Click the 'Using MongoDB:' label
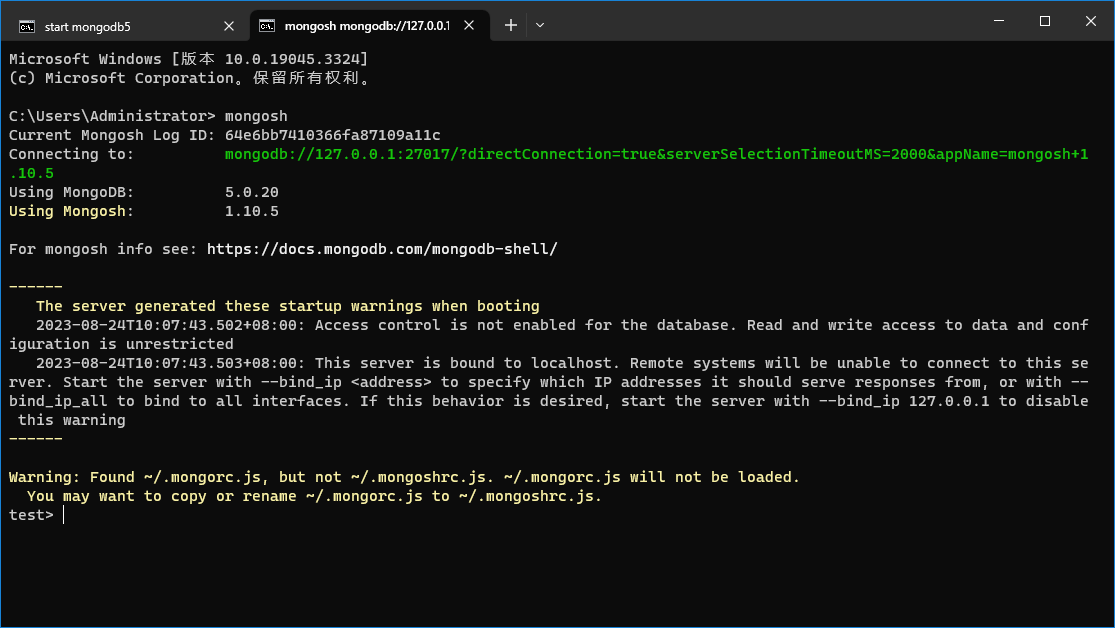1115x628 pixels. (x=71, y=192)
